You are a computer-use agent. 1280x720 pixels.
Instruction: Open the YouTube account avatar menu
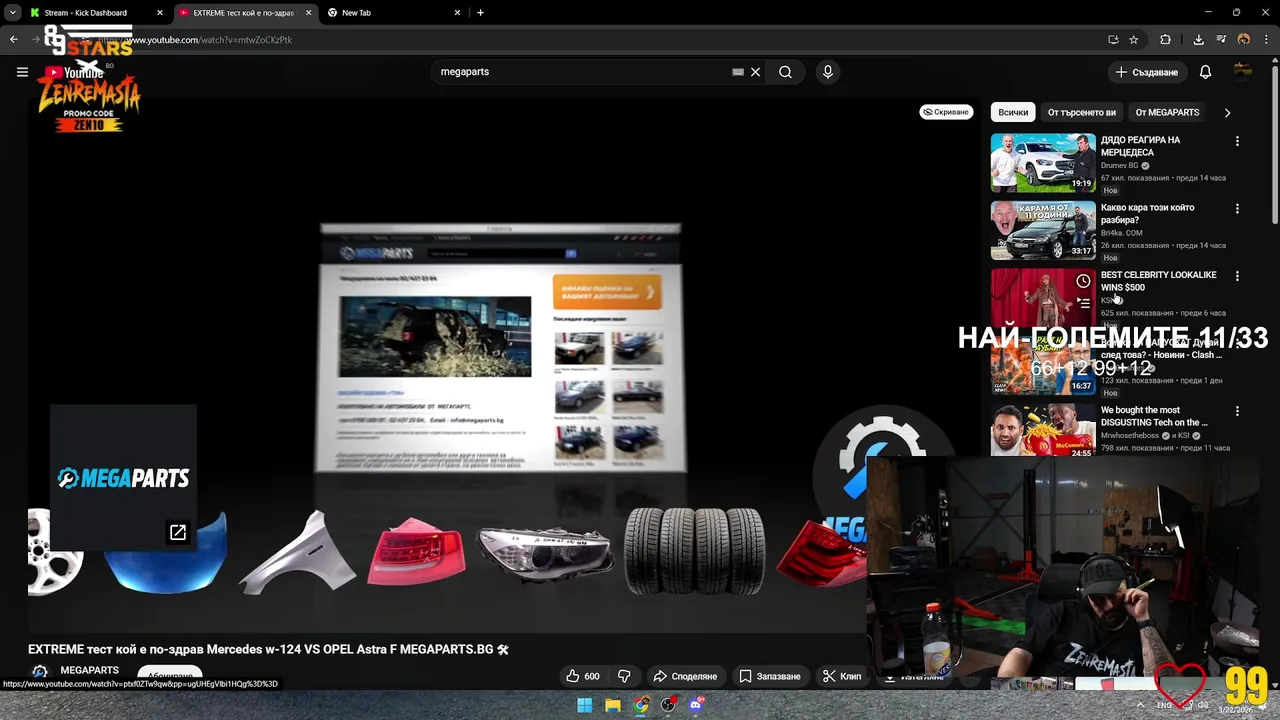(1243, 72)
